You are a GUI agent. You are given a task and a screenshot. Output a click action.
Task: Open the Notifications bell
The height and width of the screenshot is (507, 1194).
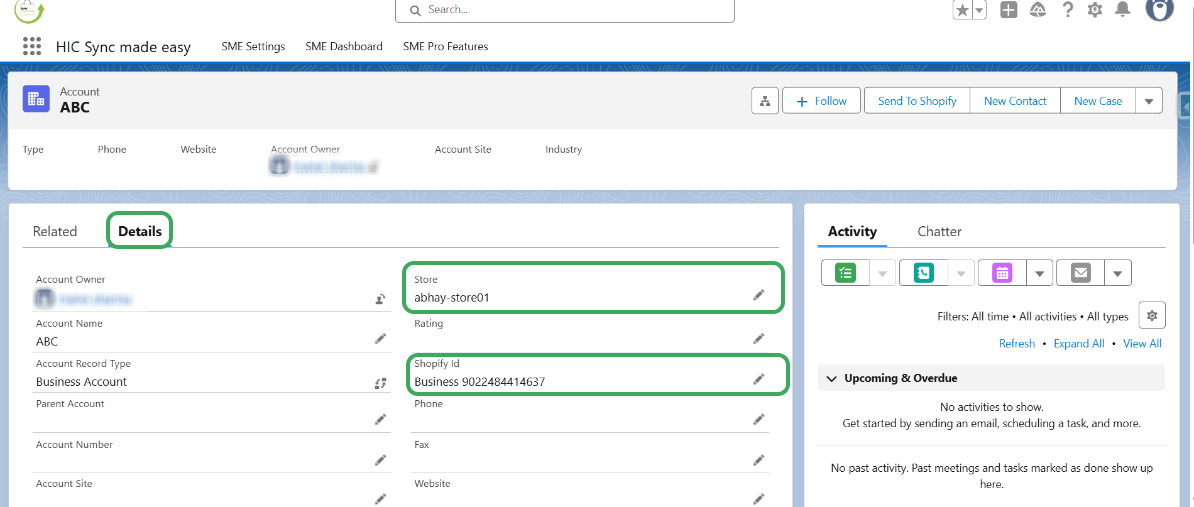pos(1122,10)
